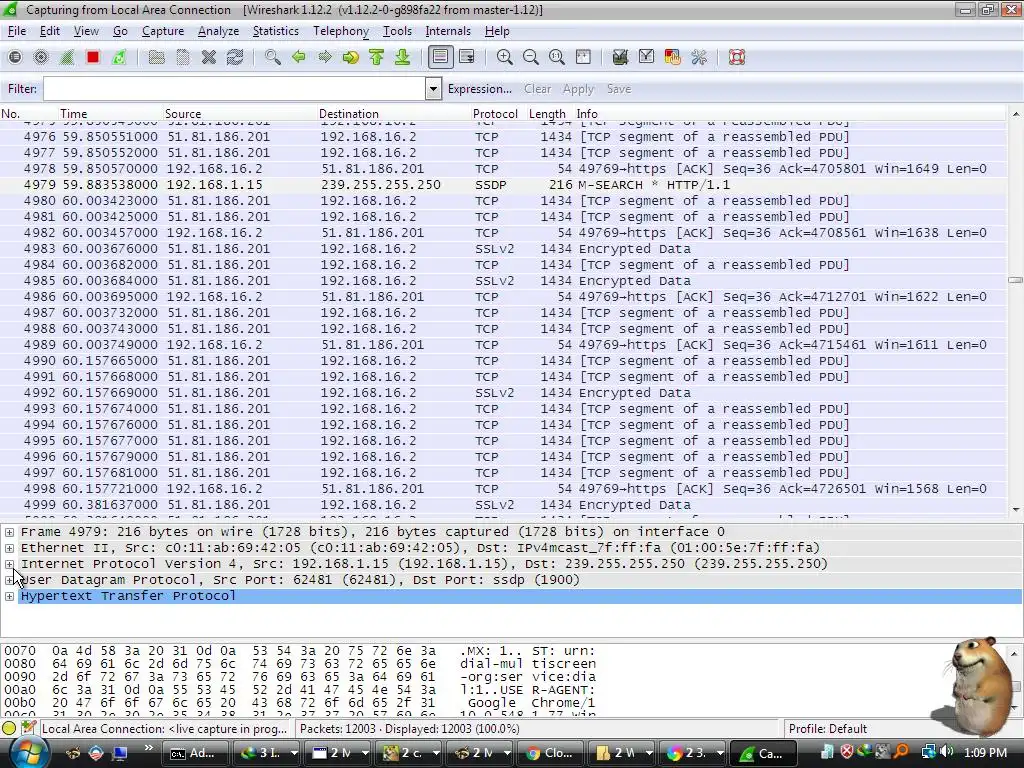Expand the User Datagram Protocol row

pos(9,580)
